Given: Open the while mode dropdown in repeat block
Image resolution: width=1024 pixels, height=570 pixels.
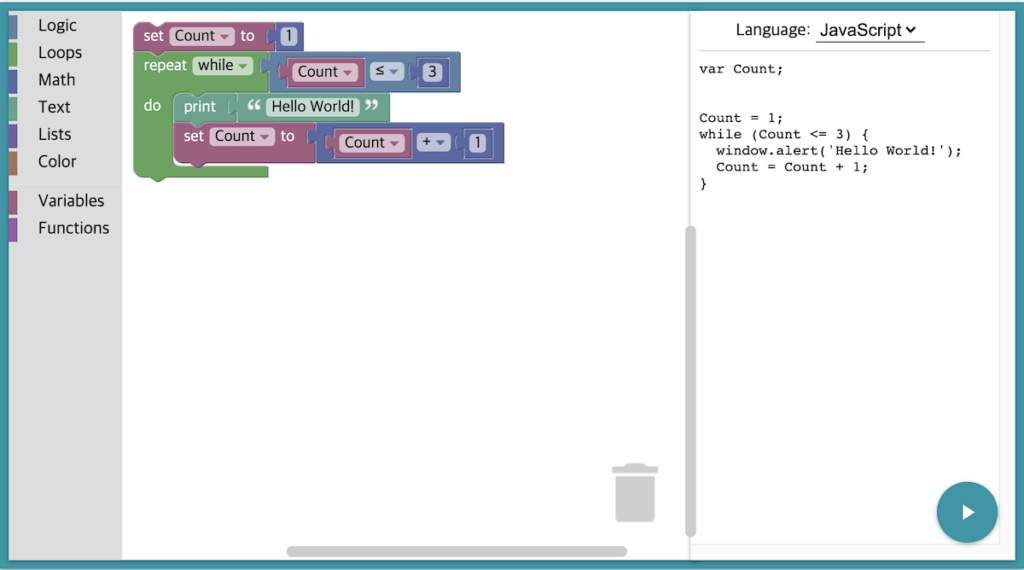Looking at the screenshot, I should point(222,65).
